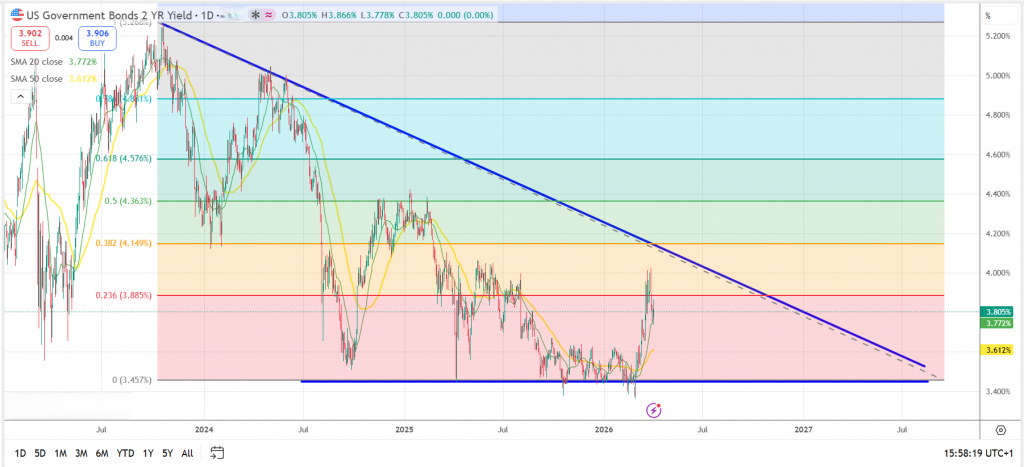Screen dimensions: 1024x467
Task: Open the percent scale menu on the price axis
Action: (x=988, y=15)
